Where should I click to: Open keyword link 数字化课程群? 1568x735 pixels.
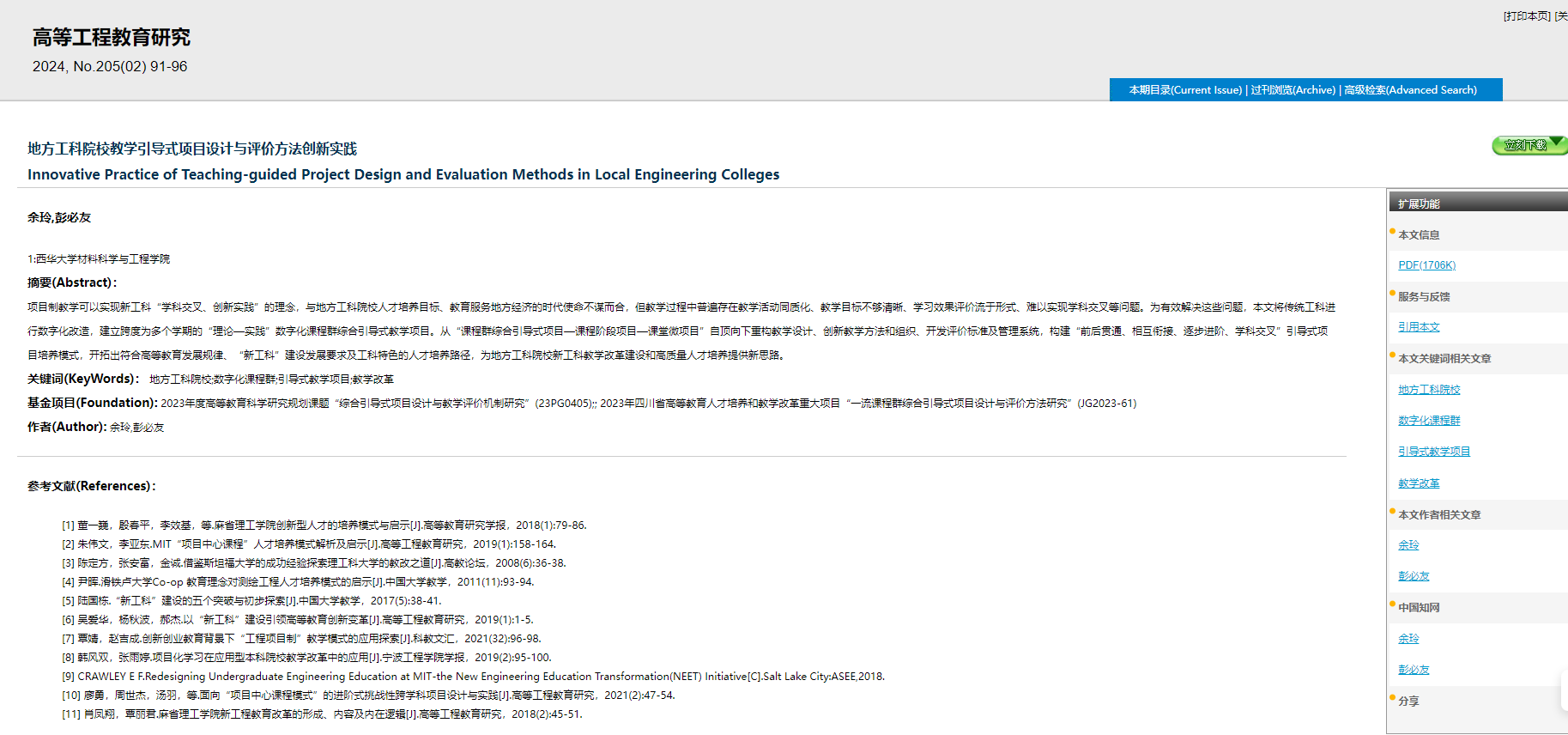point(1429,421)
